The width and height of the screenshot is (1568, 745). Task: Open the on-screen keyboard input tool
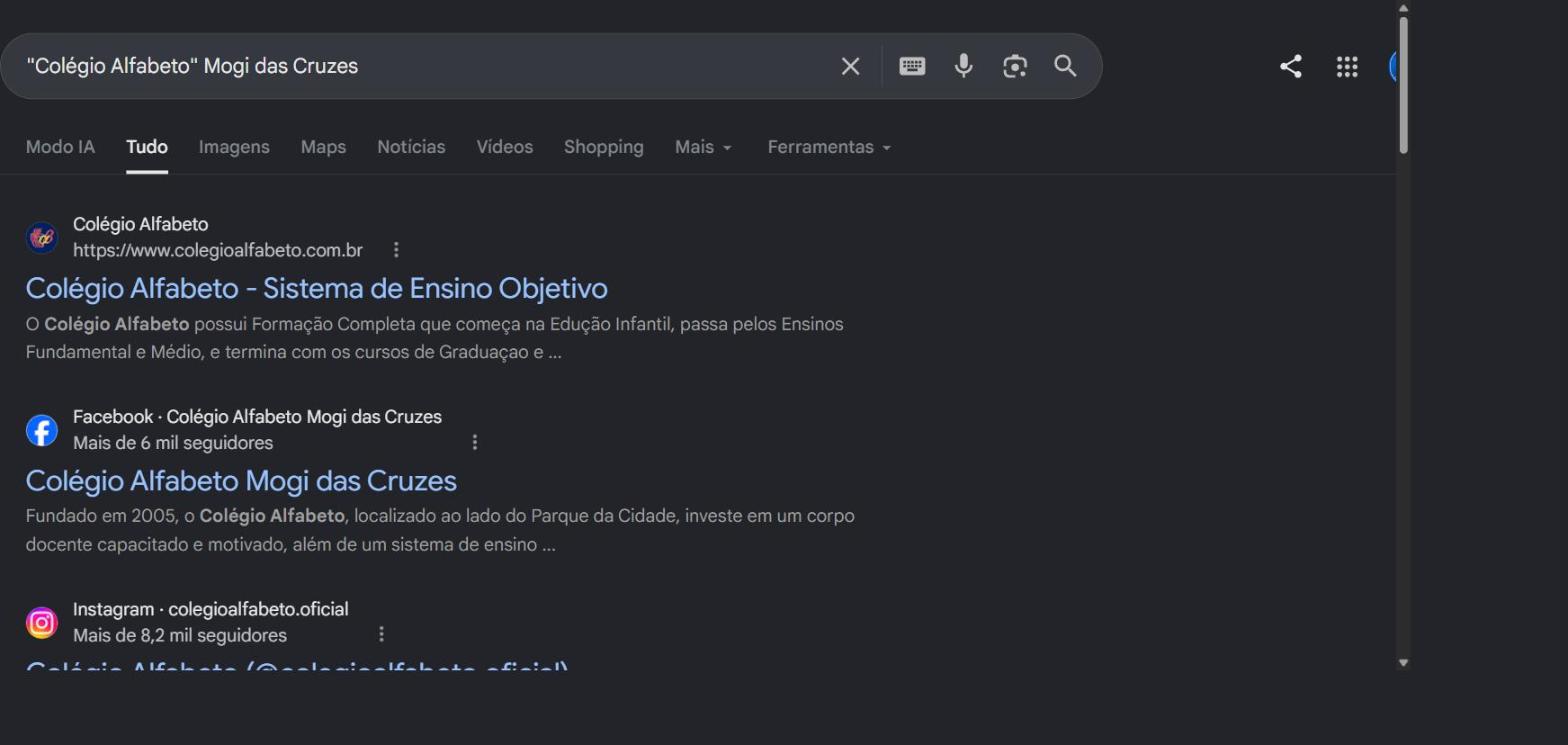point(912,66)
